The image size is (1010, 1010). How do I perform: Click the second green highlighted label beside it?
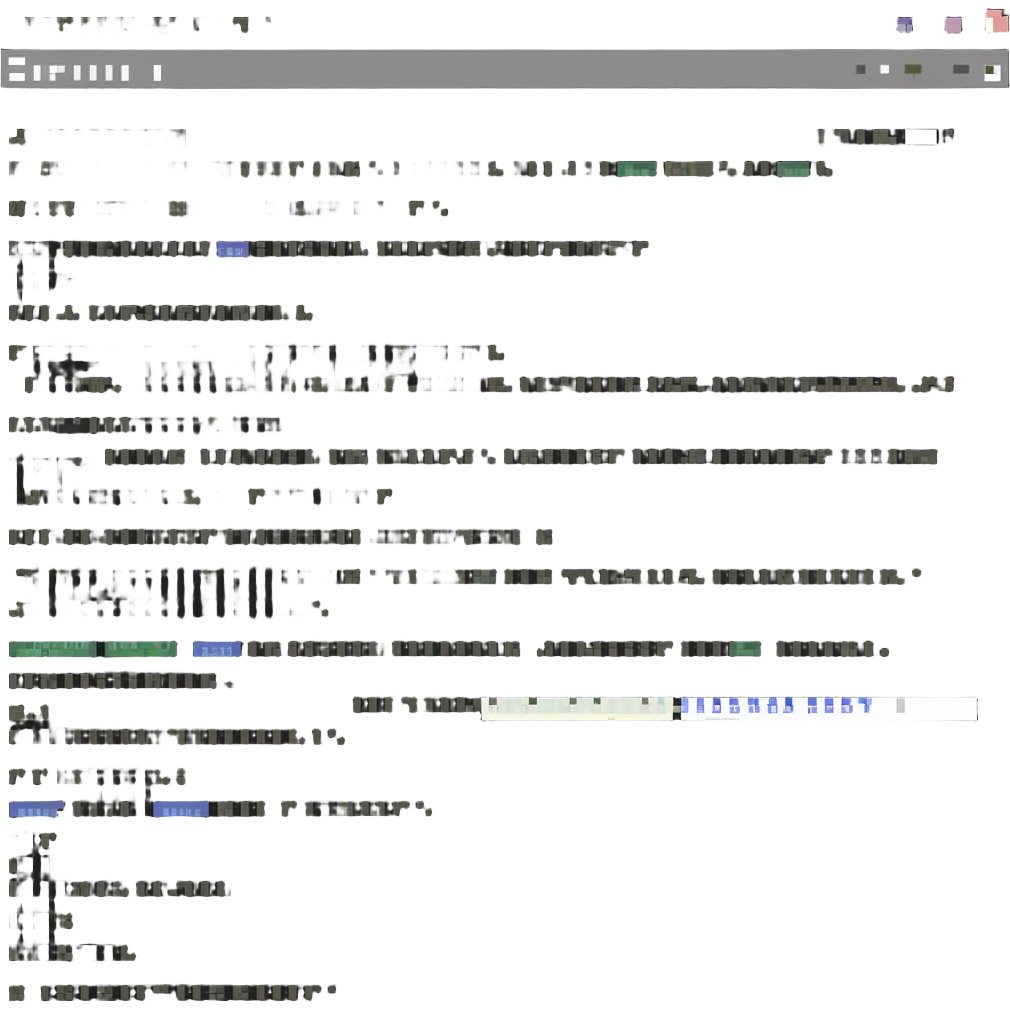click(x=141, y=650)
